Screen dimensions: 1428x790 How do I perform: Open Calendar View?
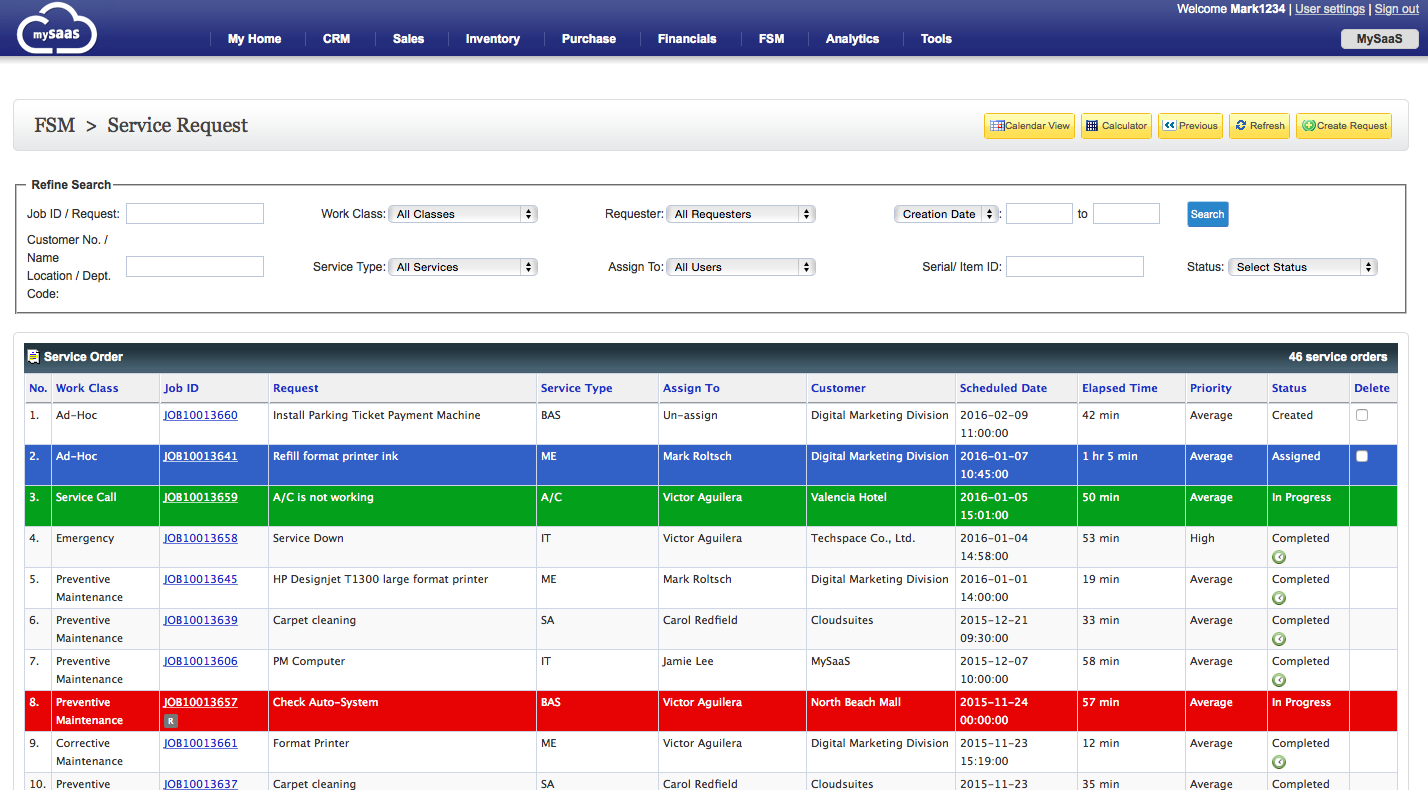coord(1029,126)
